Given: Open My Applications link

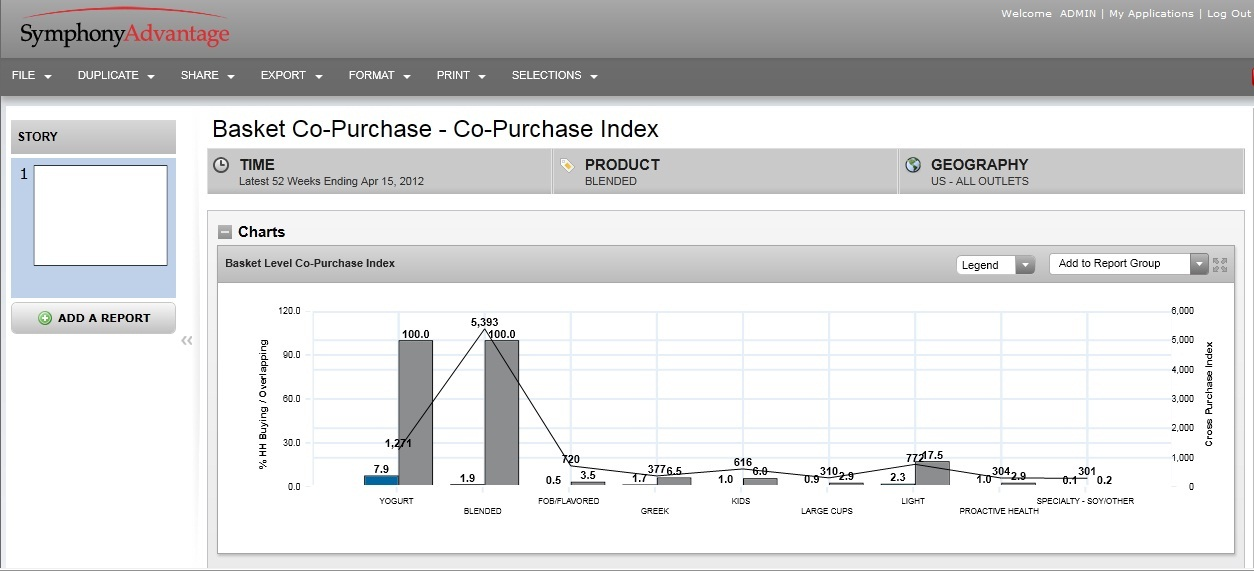Looking at the screenshot, I should pyautogui.click(x=1151, y=14).
